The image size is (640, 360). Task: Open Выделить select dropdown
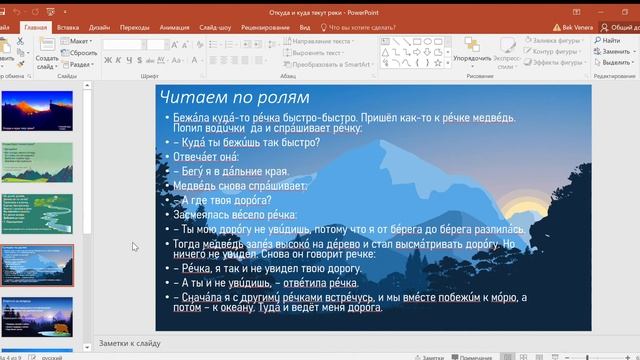coord(614,62)
